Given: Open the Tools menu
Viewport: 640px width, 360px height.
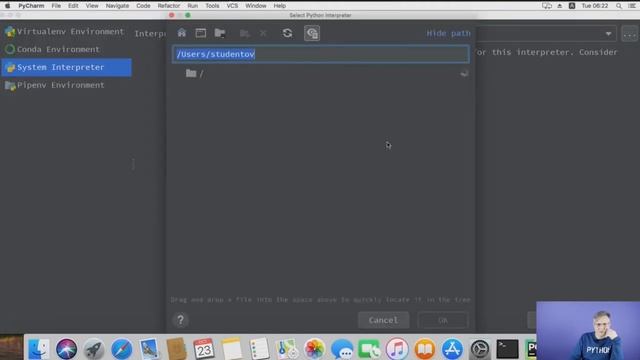Looking at the screenshot, I should pyautogui.click(x=212, y=6).
